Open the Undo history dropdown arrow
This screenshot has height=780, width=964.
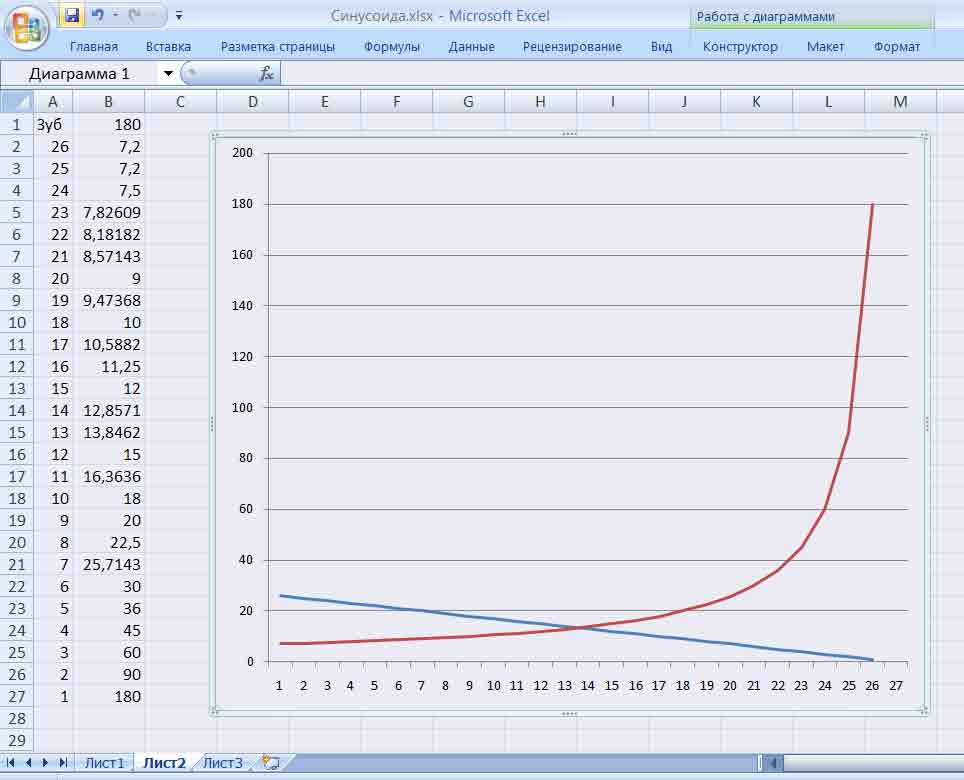coord(114,16)
